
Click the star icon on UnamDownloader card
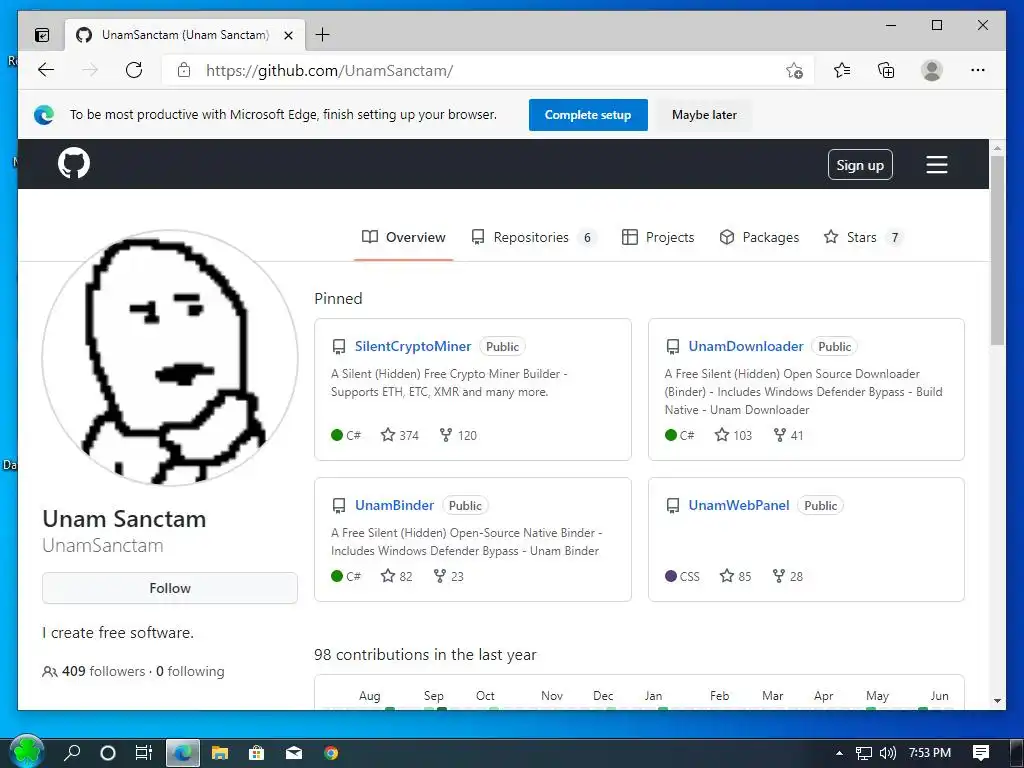[722, 435]
